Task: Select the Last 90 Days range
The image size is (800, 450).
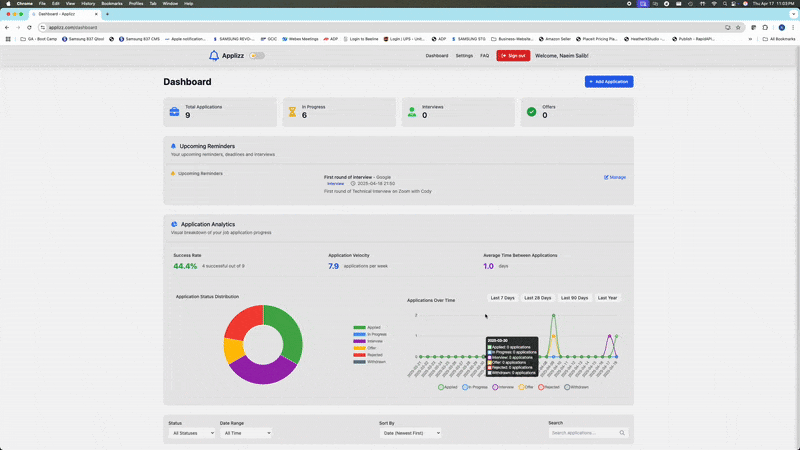Action: pos(574,298)
